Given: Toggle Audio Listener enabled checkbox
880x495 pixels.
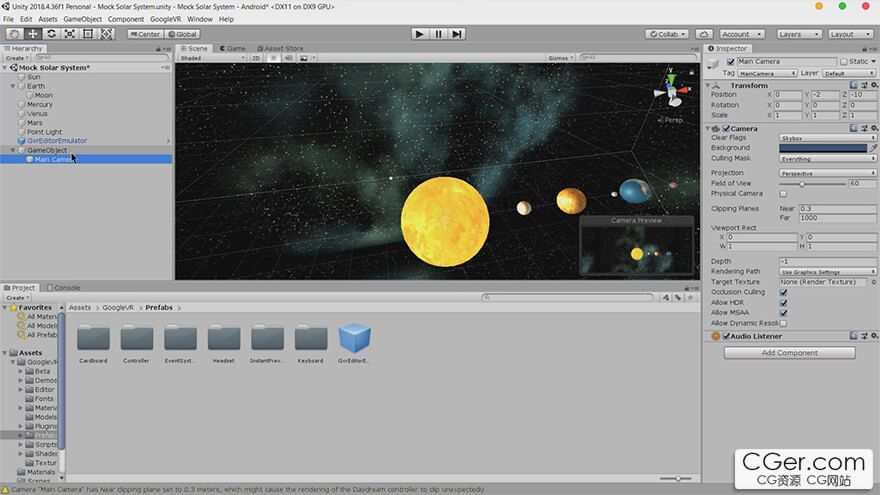Looking at the screenshot, I should tap(726, 336).
